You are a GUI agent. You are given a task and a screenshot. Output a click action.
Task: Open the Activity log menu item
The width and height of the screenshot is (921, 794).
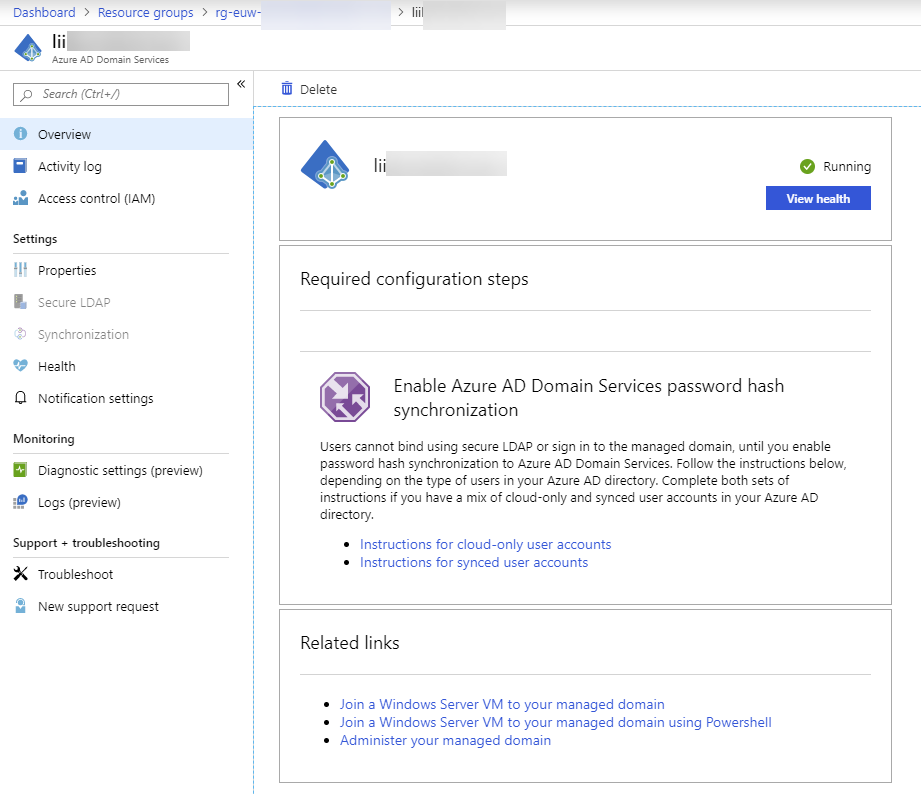pos(126,166)
